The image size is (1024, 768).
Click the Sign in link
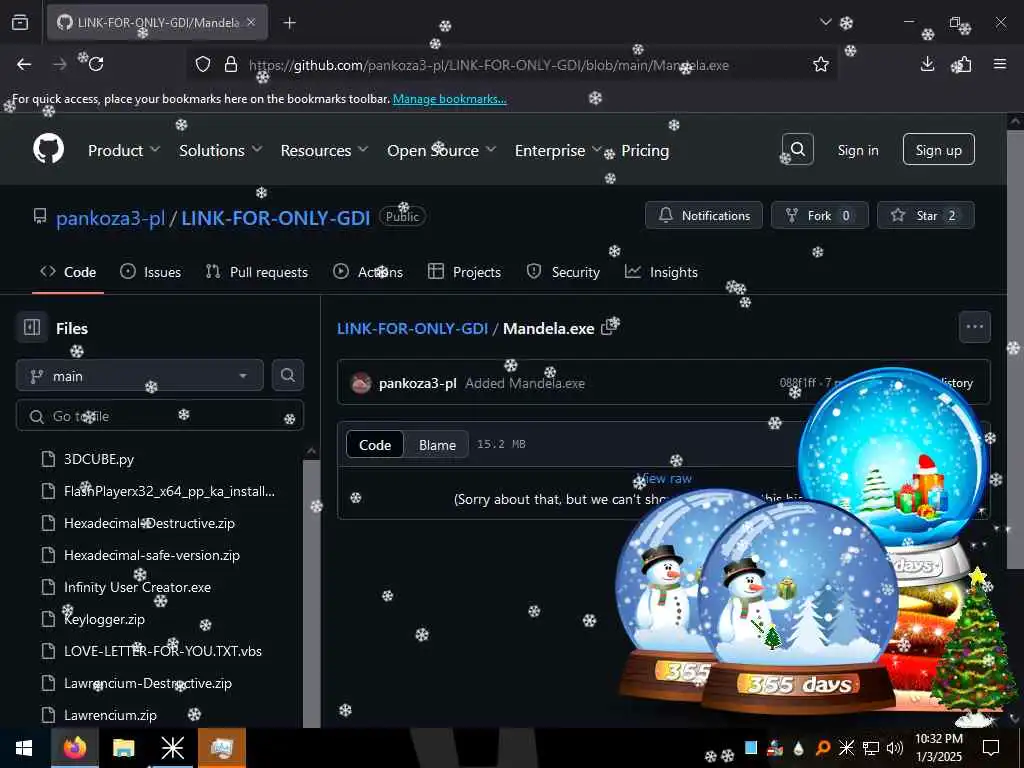coord(858,150)
